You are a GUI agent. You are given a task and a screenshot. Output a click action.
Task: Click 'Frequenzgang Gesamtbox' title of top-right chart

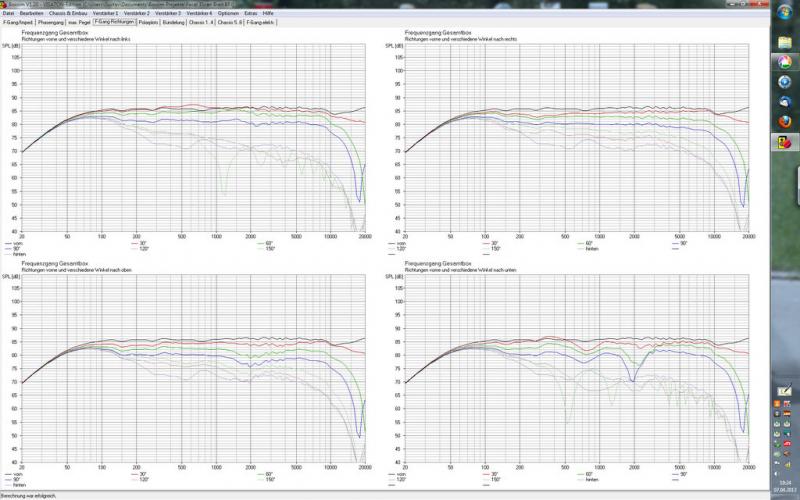click(x=438, y=33)
